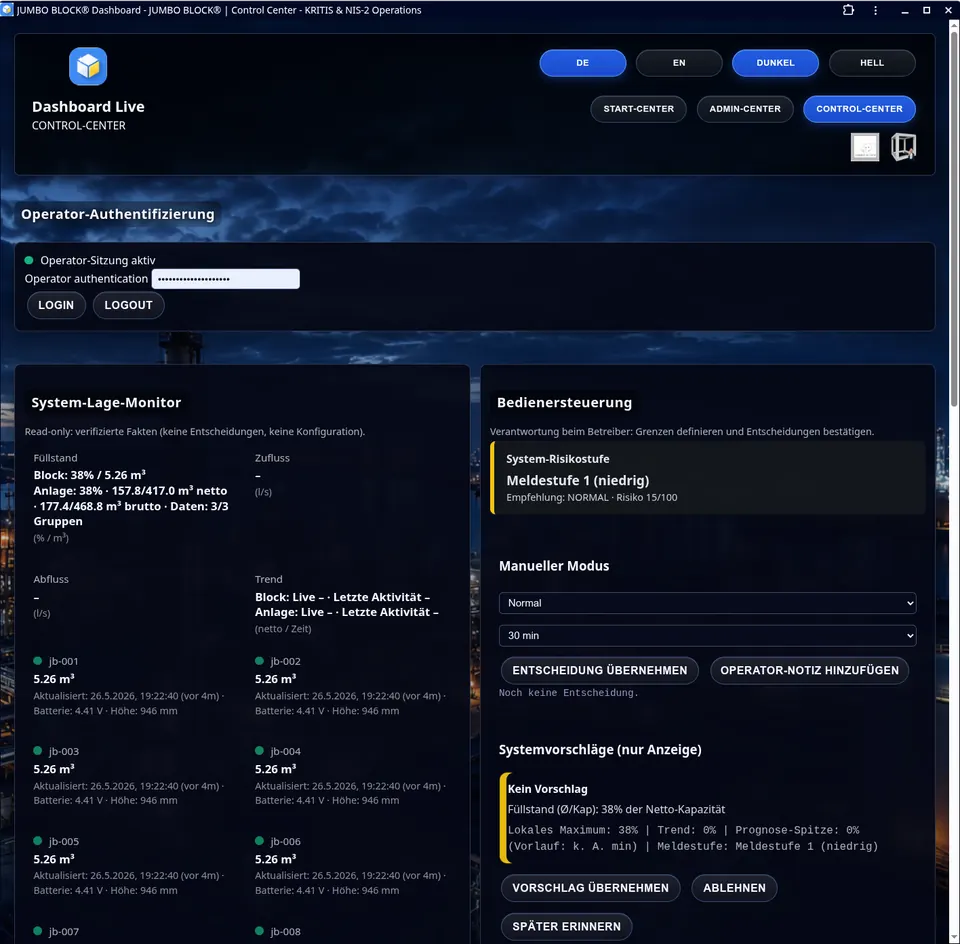The image size is (960, 944).
Task: Click green status dot of jb-006
Action: coord(259,841)
